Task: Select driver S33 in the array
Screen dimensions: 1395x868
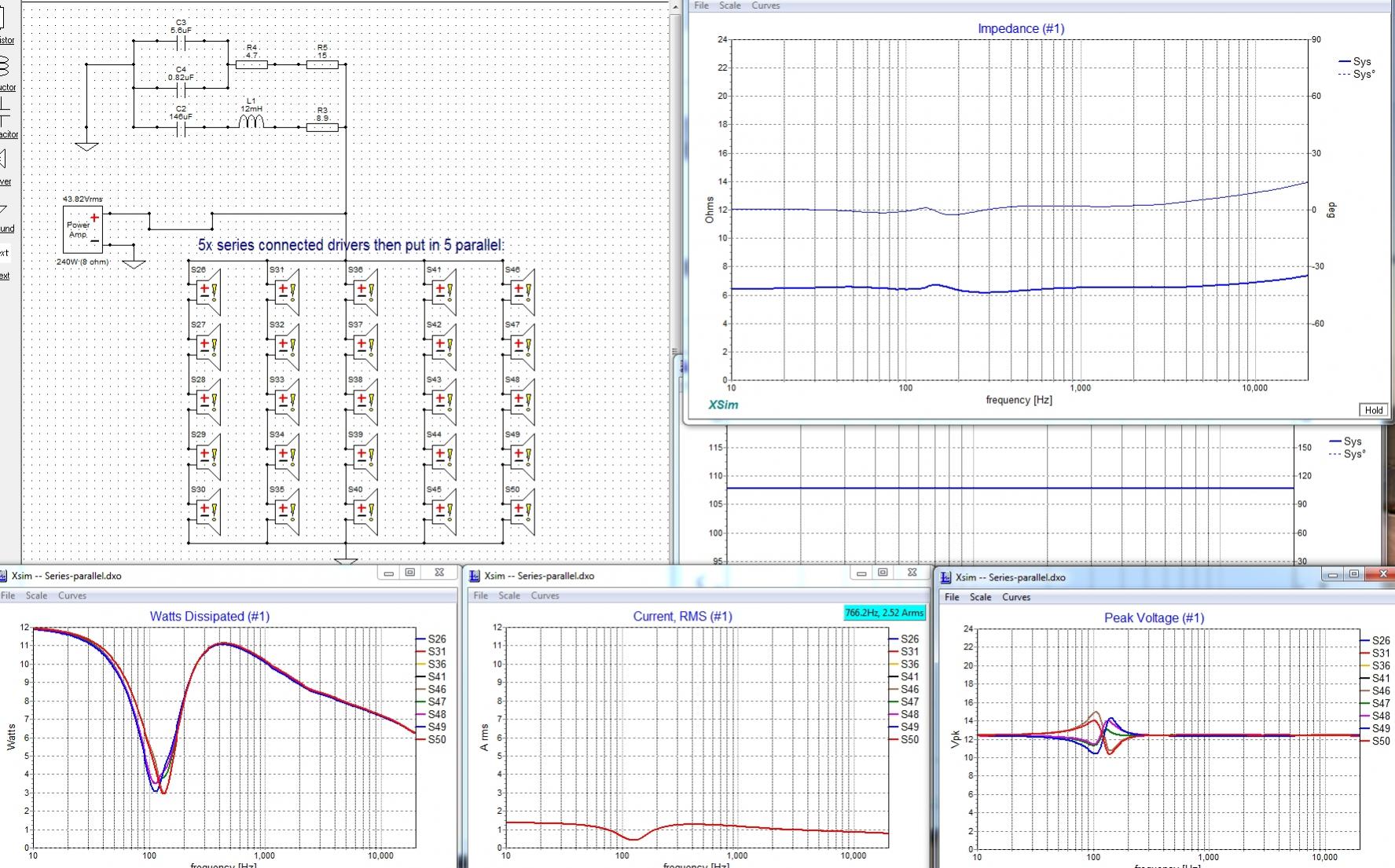Action: [x=287, y=401]
